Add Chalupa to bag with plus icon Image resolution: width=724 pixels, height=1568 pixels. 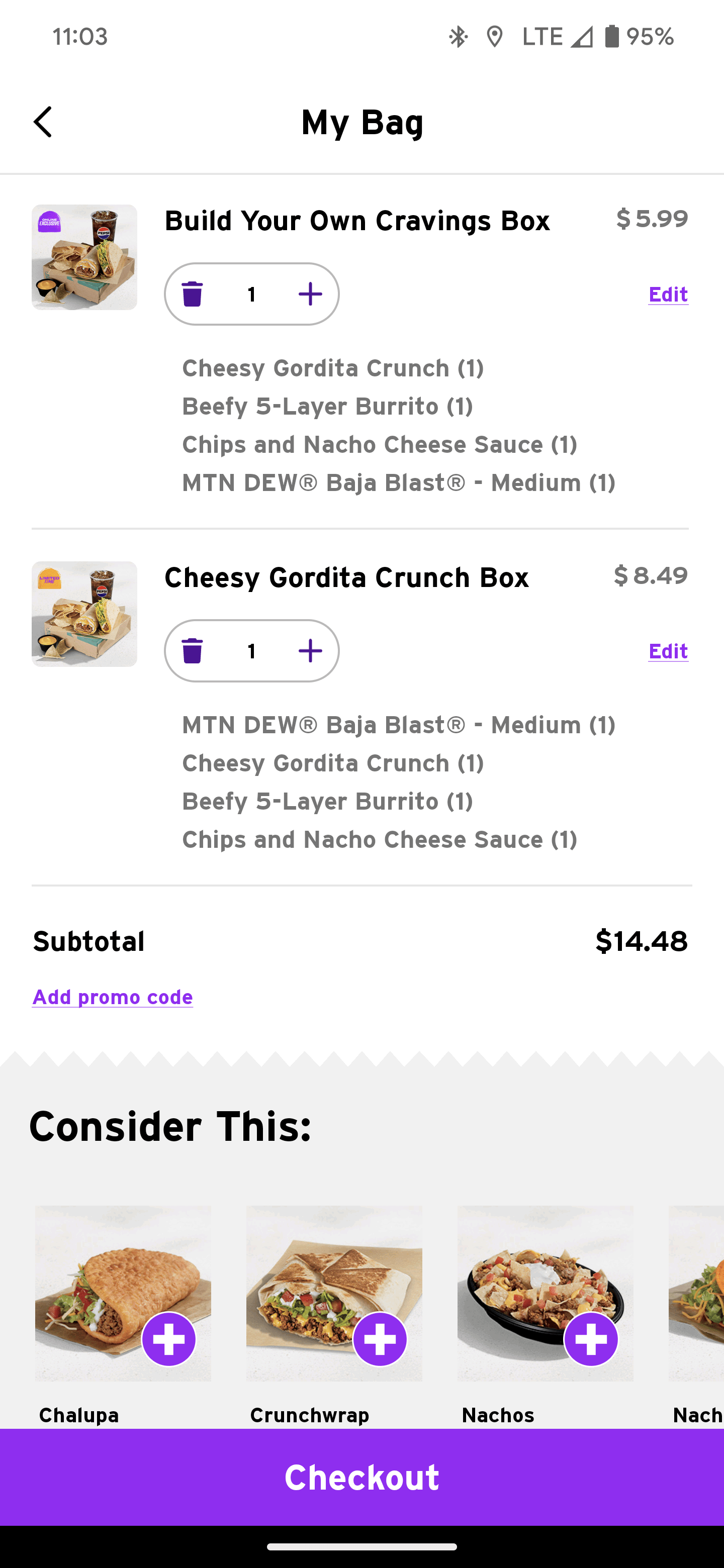pyautogui.click(x=168, y=1339)
